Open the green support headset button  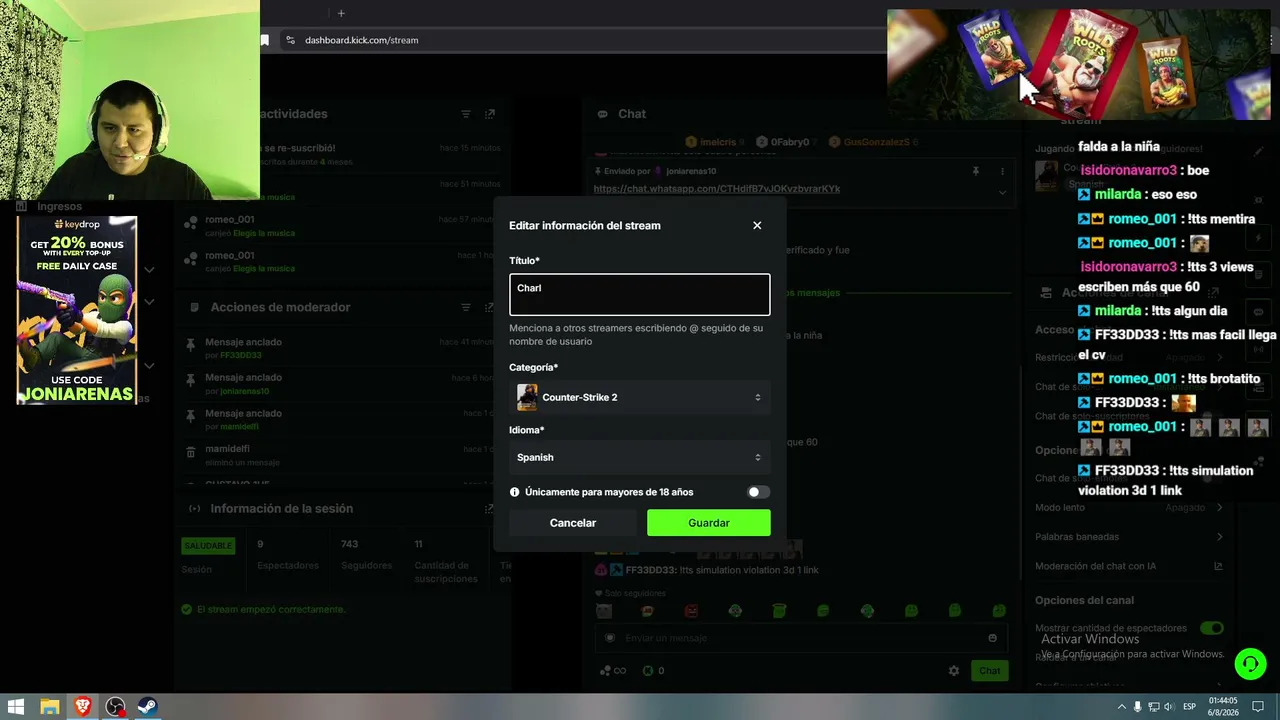coord(1250,664)
